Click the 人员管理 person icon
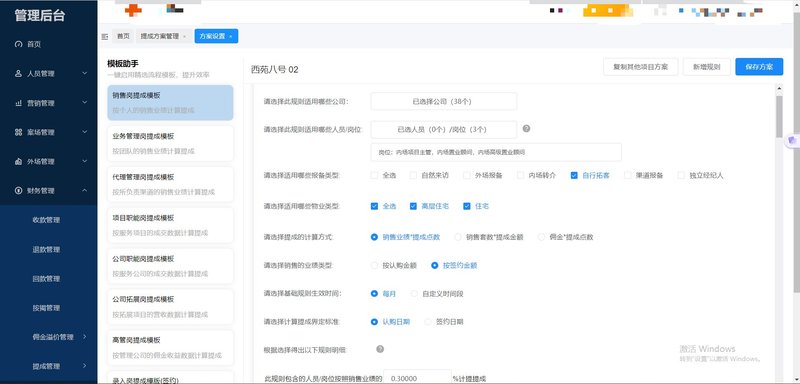The height and width of the screenshot is (384, 800). (x=18, y=73)
